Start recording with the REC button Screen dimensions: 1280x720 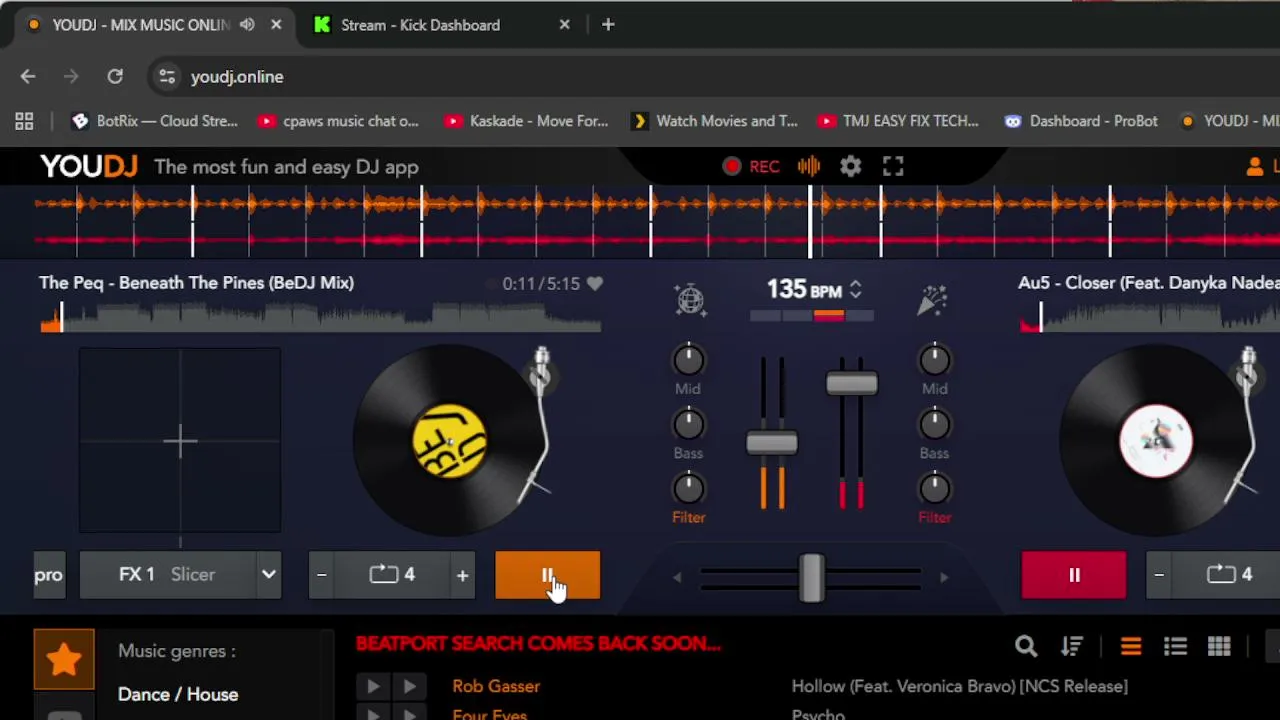[x=751, y=167]
